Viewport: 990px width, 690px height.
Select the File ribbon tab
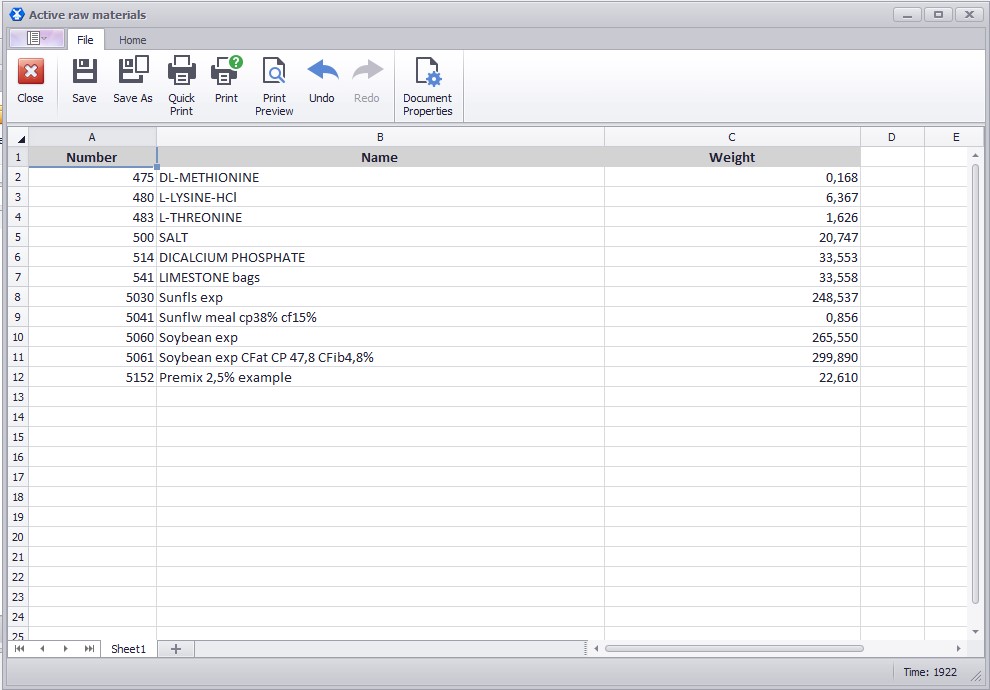pos(85,40)
